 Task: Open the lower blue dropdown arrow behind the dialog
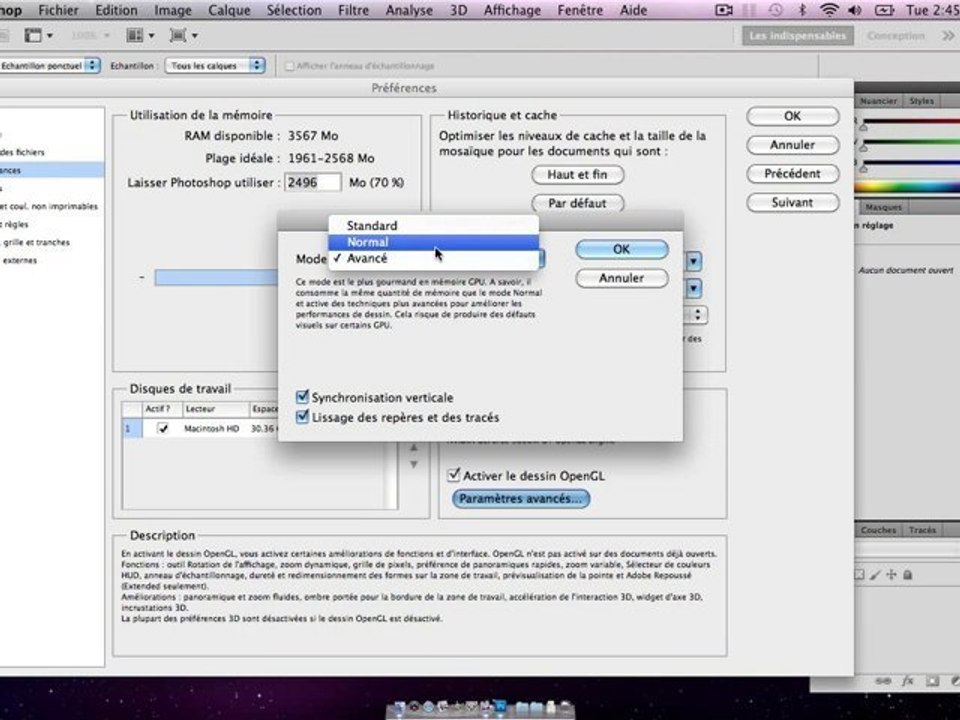click(x=693, y=288)
